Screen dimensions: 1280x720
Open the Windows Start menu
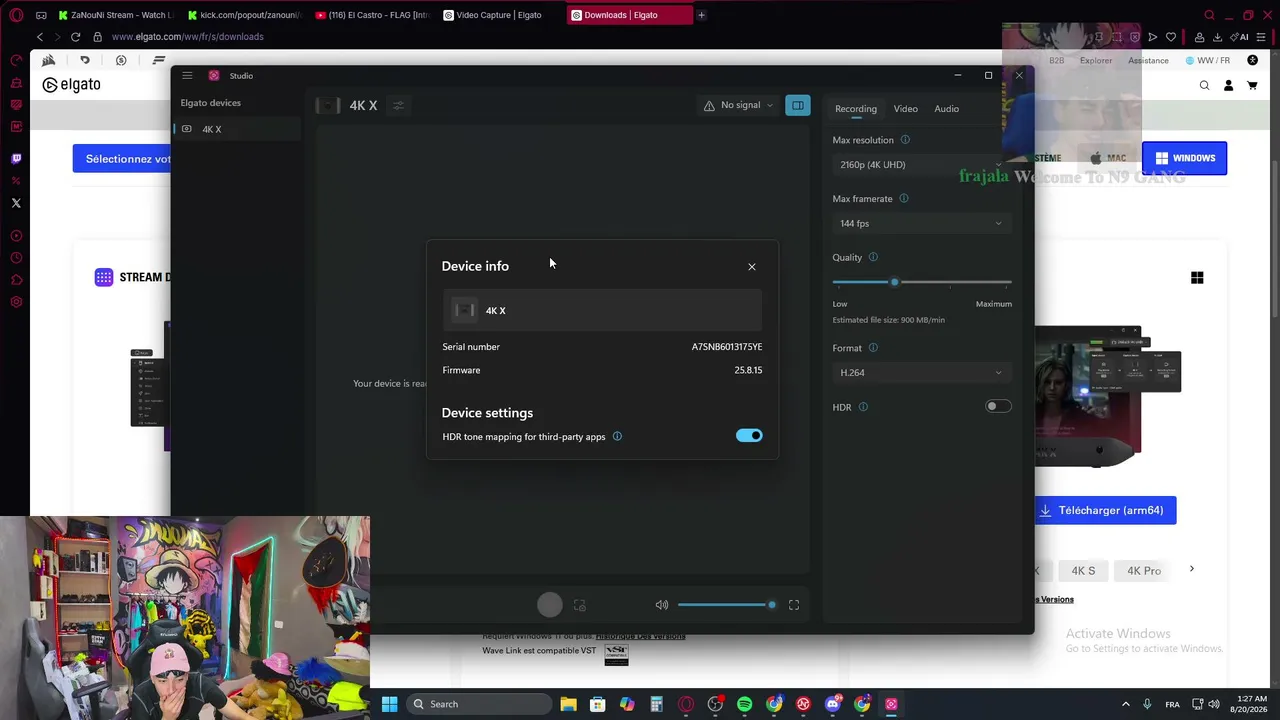coord(390,704)
